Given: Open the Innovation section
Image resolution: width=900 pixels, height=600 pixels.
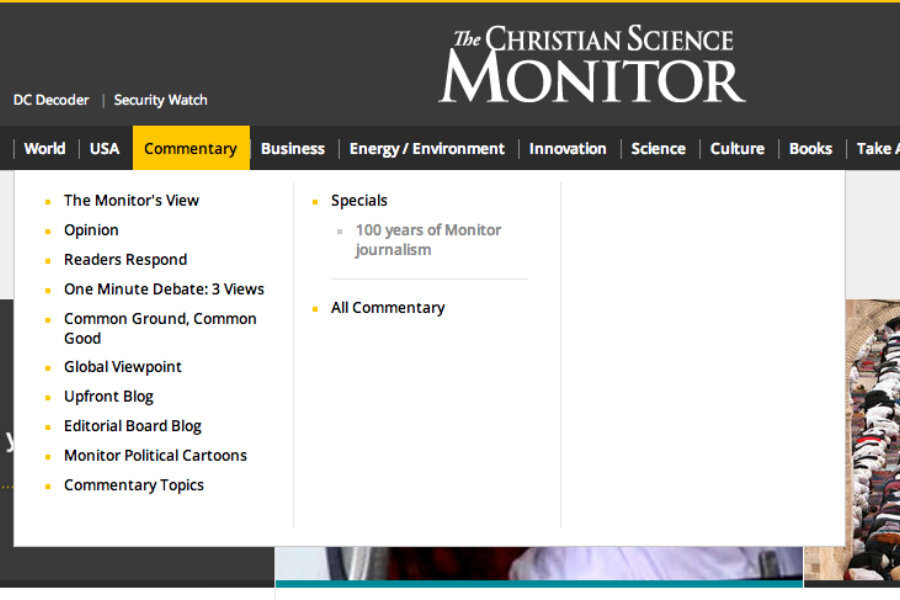Looking at the screenshot, I should pos(568,148).
